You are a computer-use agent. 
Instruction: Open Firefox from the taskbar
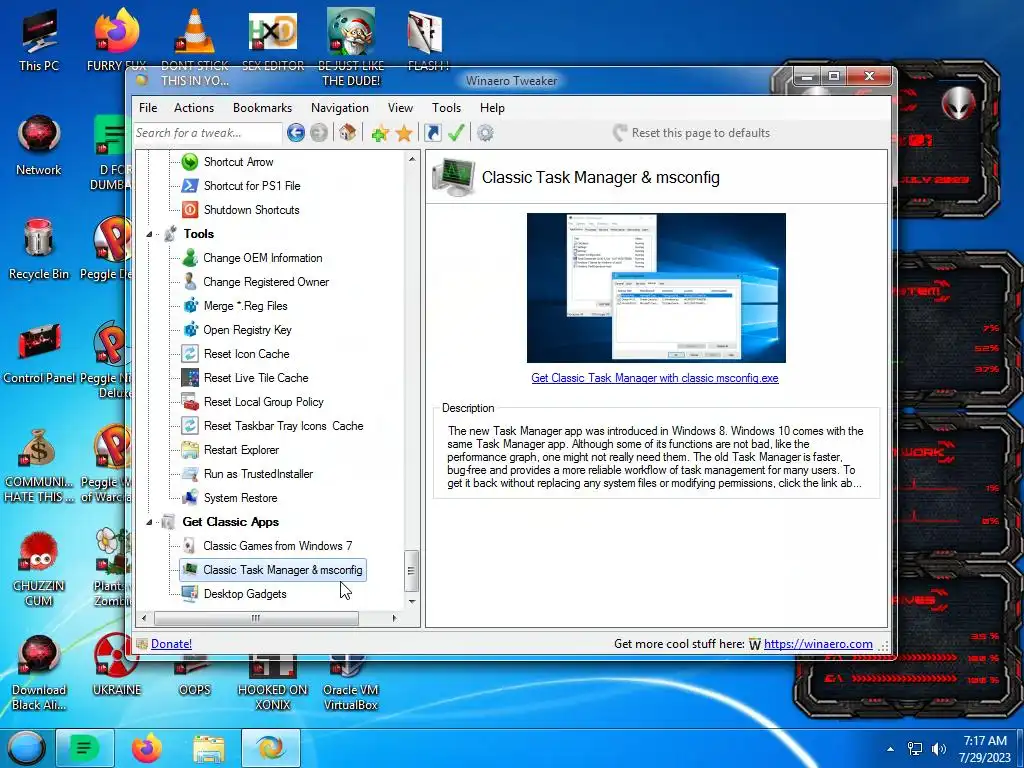pyautogui.click(x=146, y=748)
